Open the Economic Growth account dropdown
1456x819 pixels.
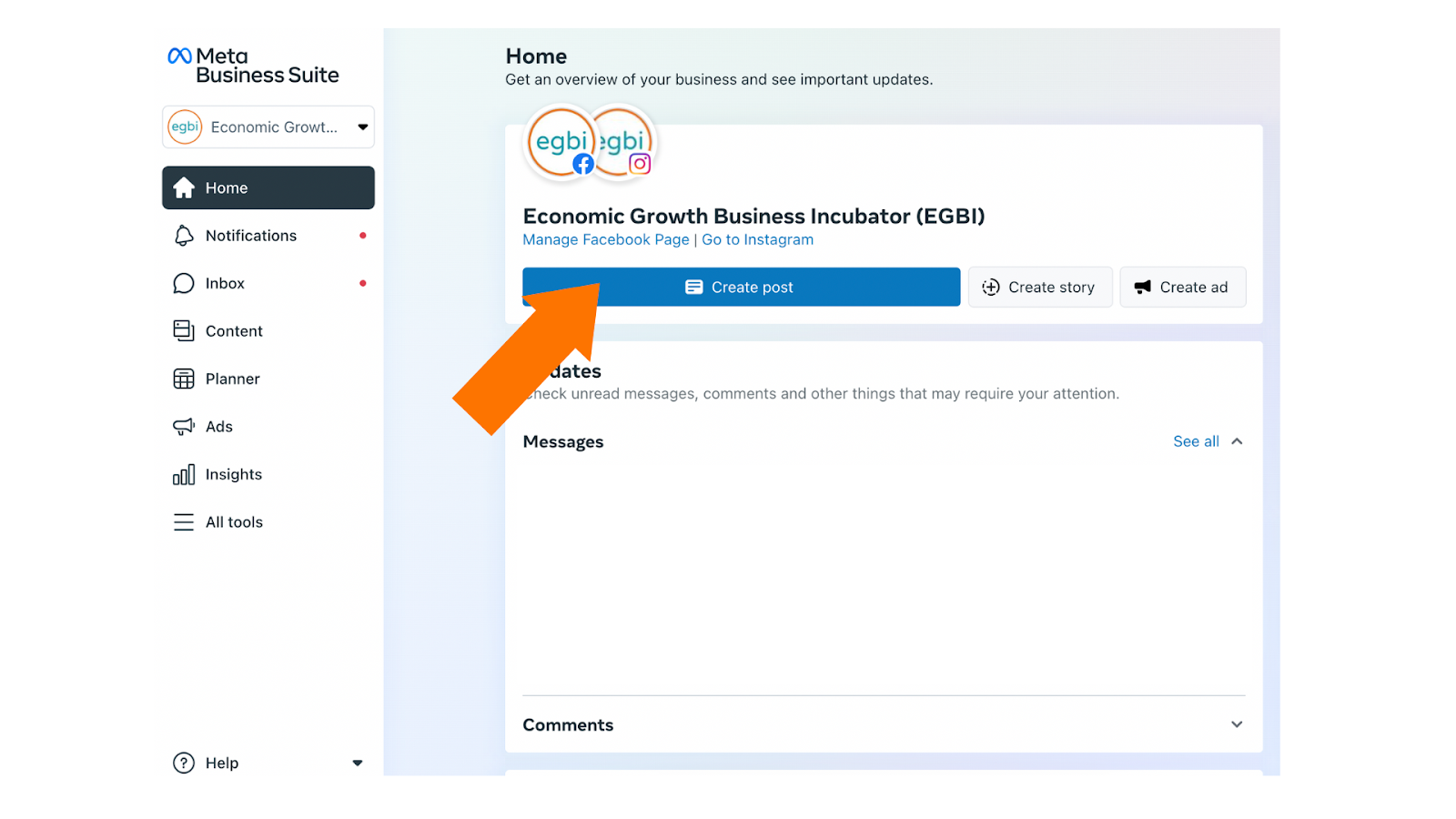pyautogui.click(x=268, y=127)
